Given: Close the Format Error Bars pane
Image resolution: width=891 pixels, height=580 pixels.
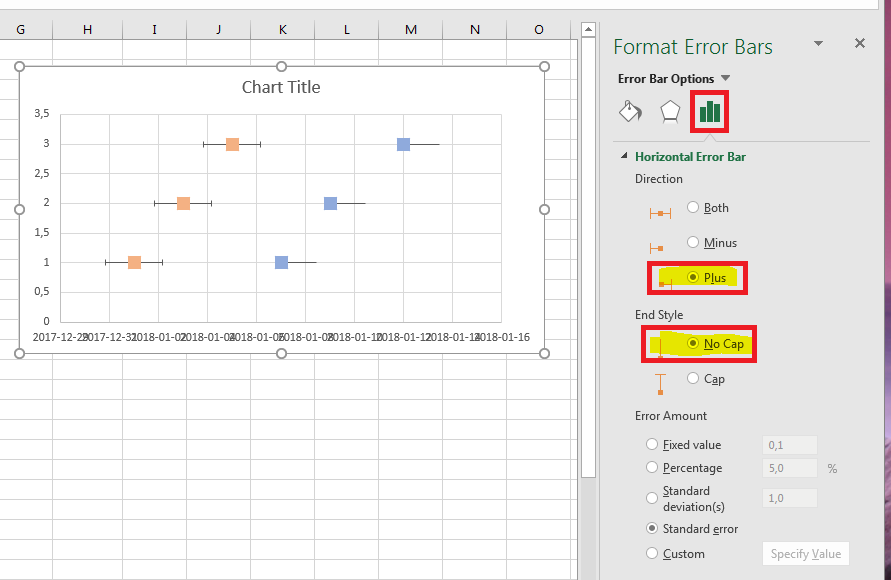Looking at the screenshot, I should tap(860, 43).
